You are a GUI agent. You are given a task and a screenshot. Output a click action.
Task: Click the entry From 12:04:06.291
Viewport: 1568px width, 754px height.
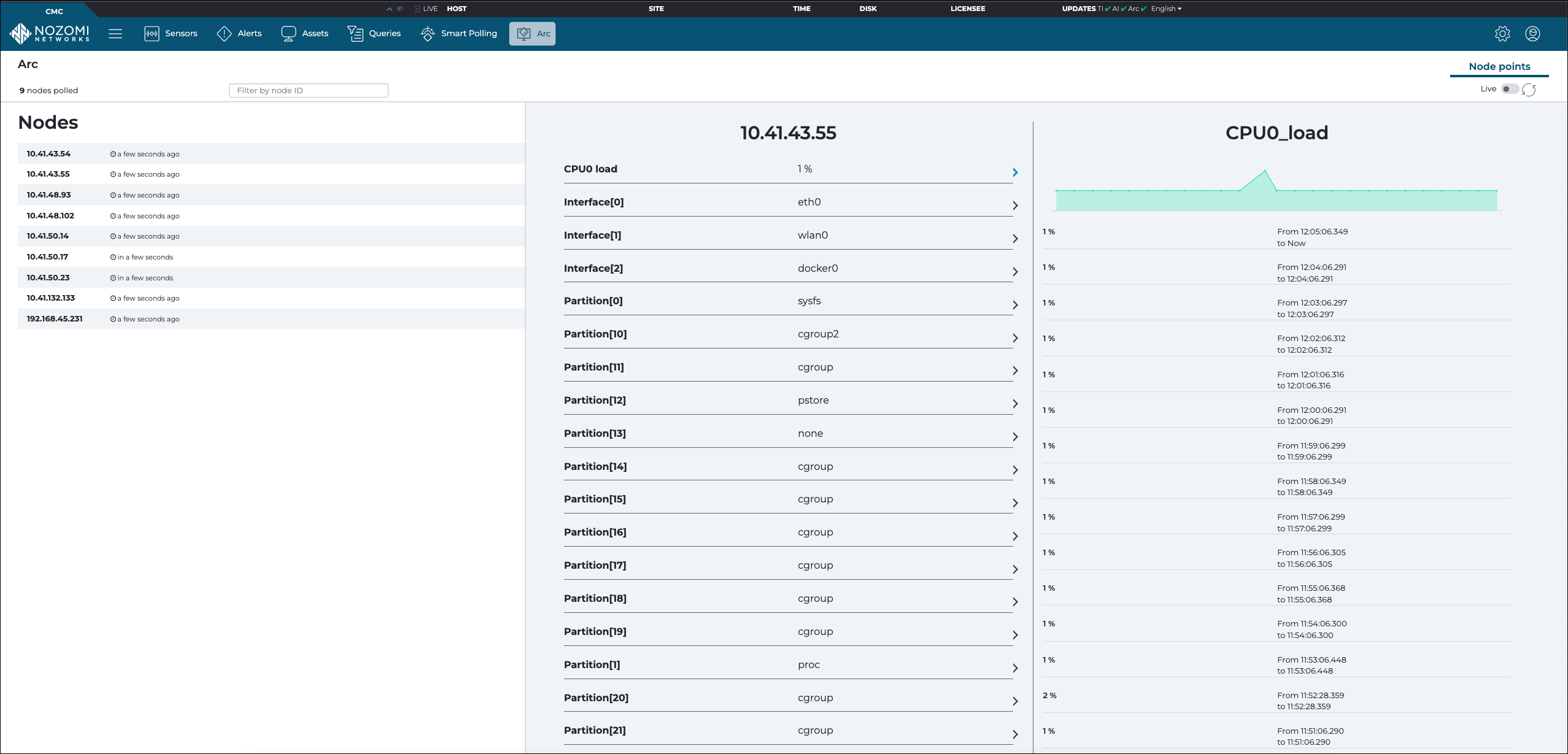[x=1276, y=272]
